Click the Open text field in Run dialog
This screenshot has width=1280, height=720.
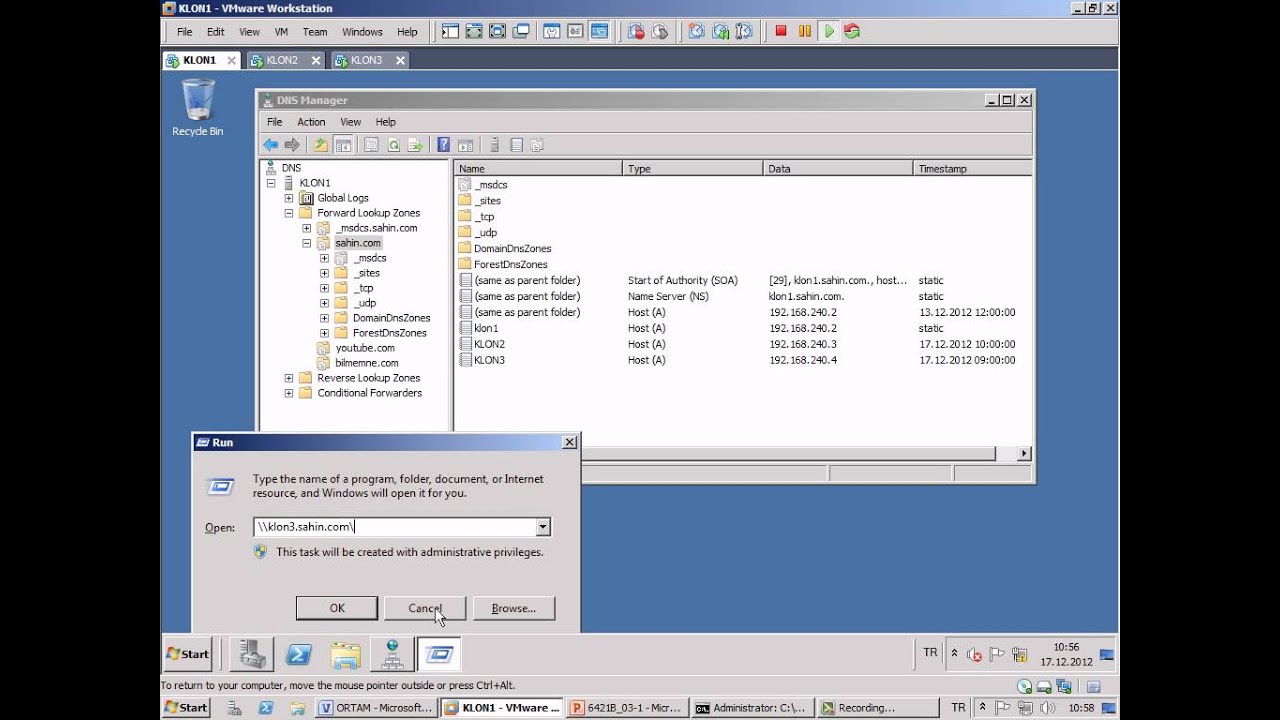395,527
